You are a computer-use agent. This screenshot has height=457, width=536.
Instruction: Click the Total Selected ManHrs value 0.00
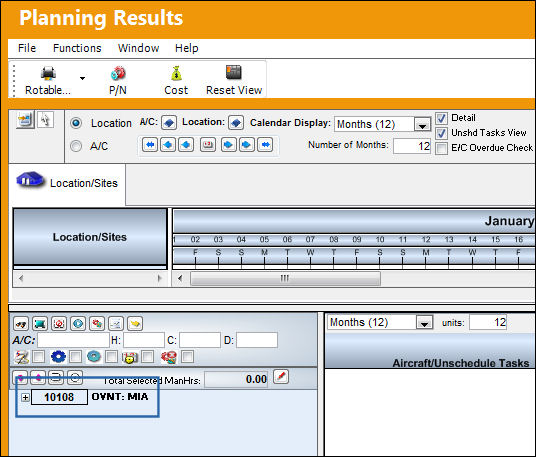pos(236,379)
